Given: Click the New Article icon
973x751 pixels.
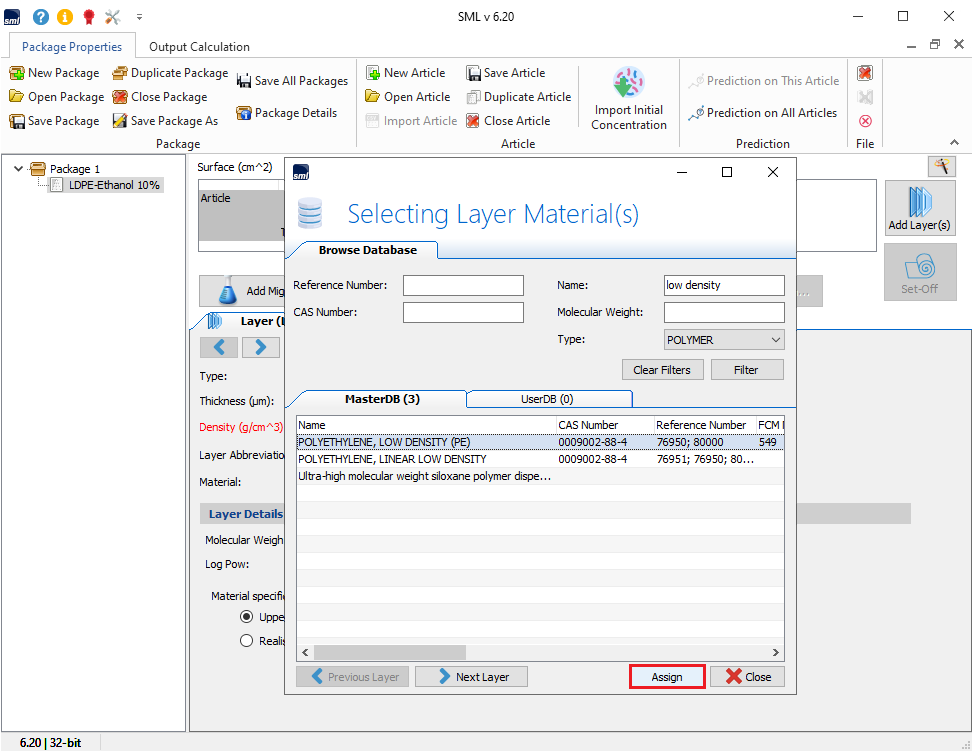Looking at the screenshot, I should point(373,73).
